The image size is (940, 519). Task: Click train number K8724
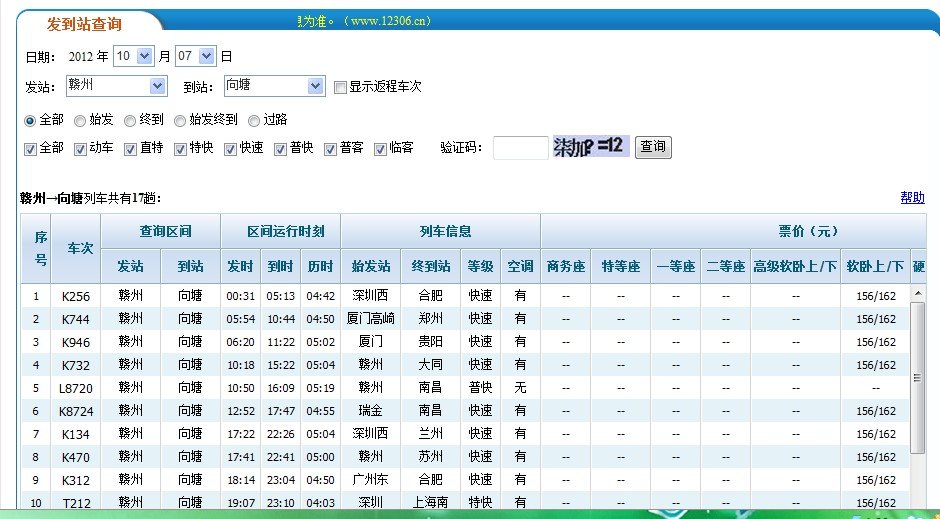(76, 411)
